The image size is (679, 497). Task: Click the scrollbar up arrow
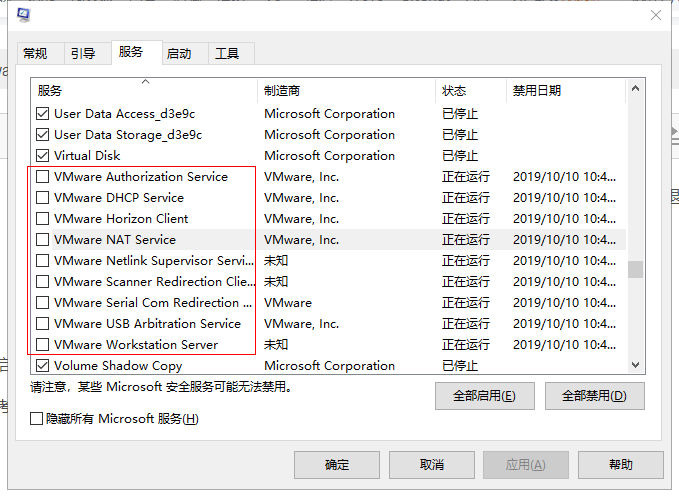(635, 89)
